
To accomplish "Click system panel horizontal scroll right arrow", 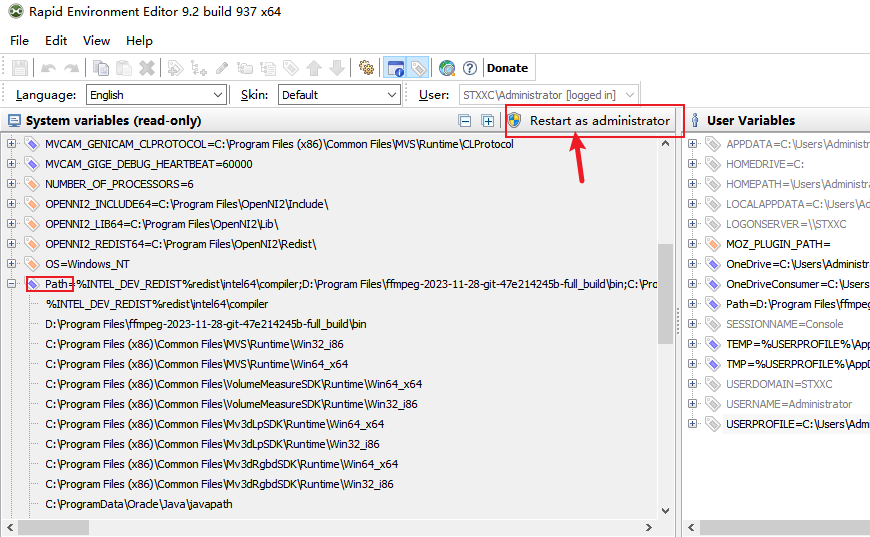I will (x=649, y=527).
